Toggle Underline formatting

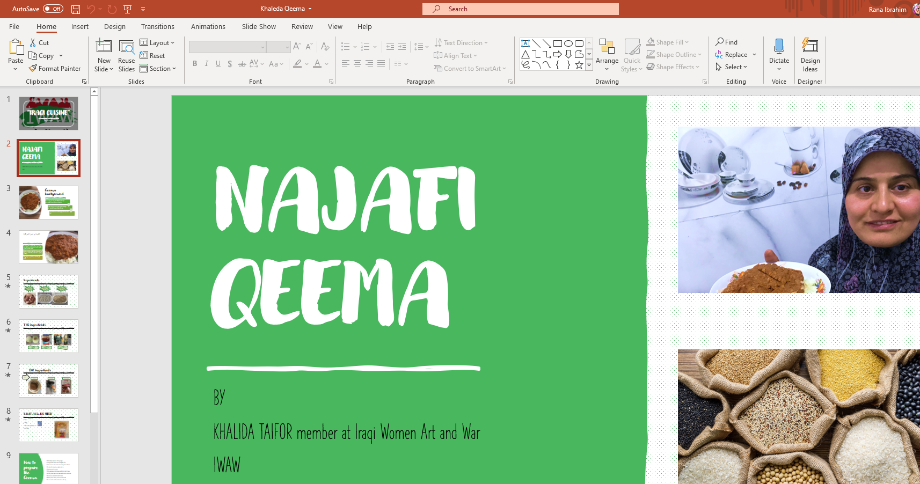tap(218, 64)
